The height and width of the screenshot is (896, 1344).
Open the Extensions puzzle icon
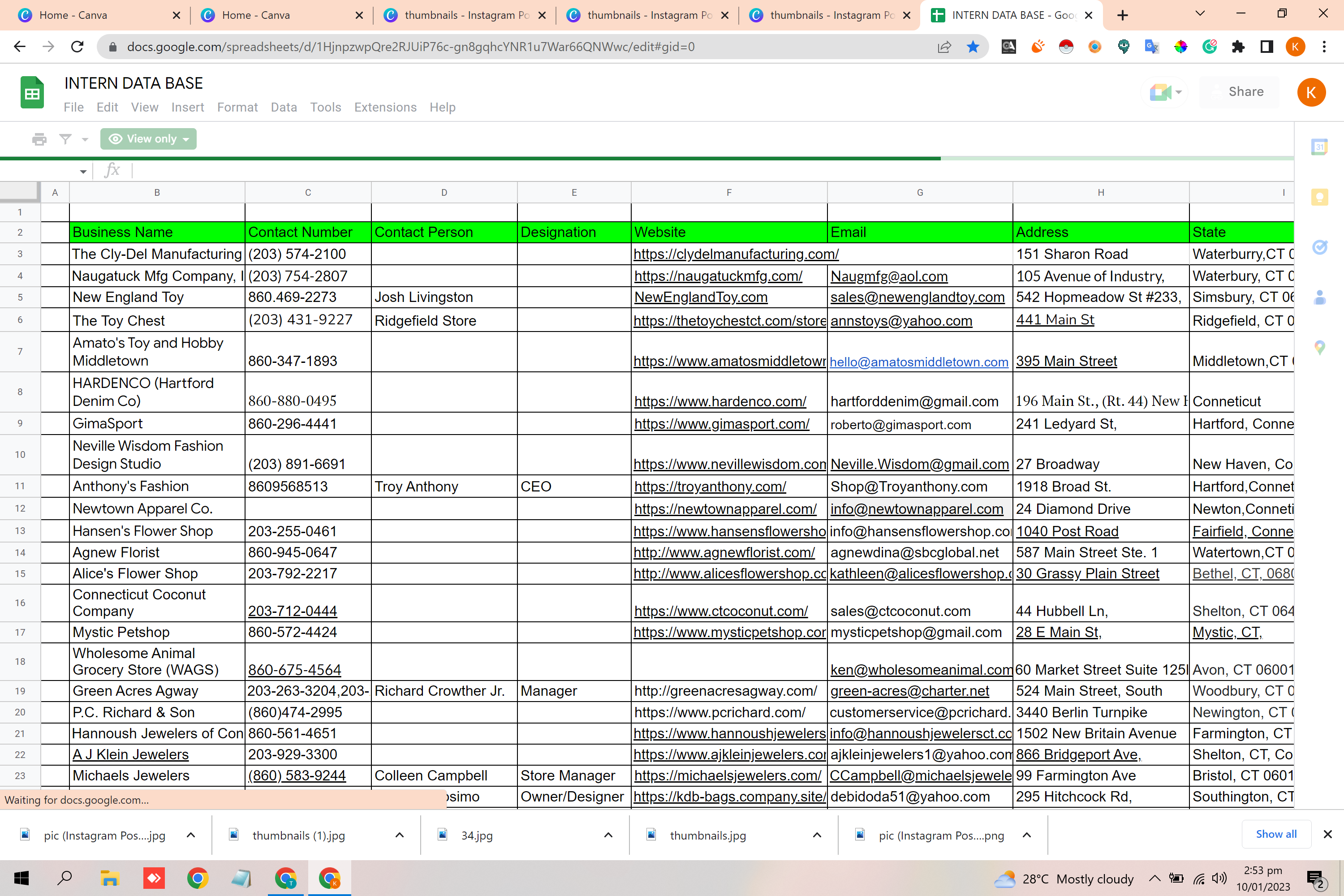click(x=1238, y=47)
